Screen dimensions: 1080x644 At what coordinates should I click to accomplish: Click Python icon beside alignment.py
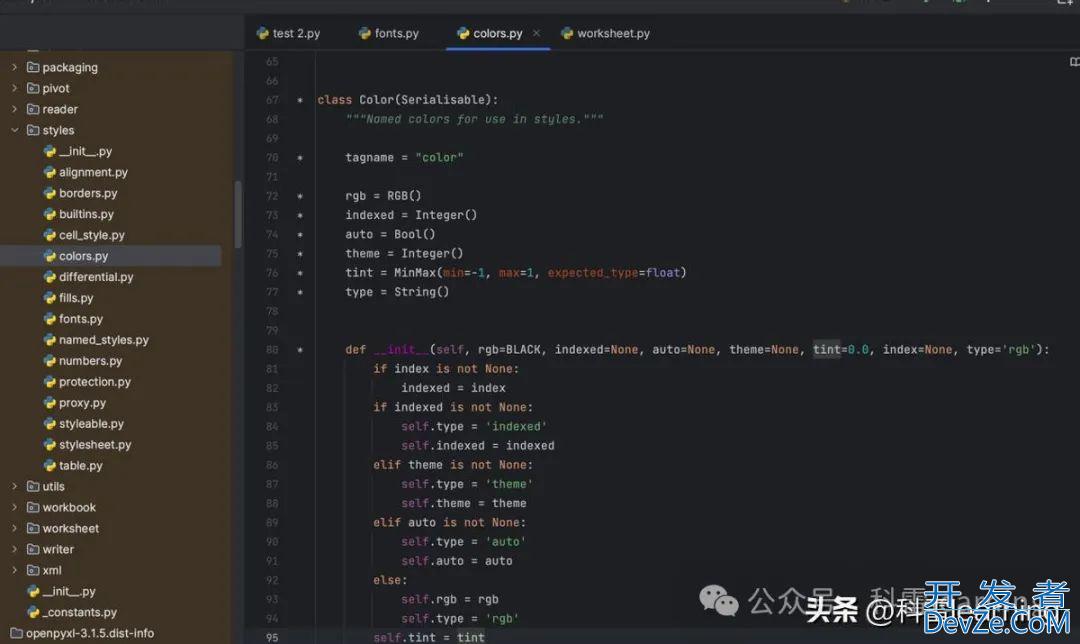point(50,172)
